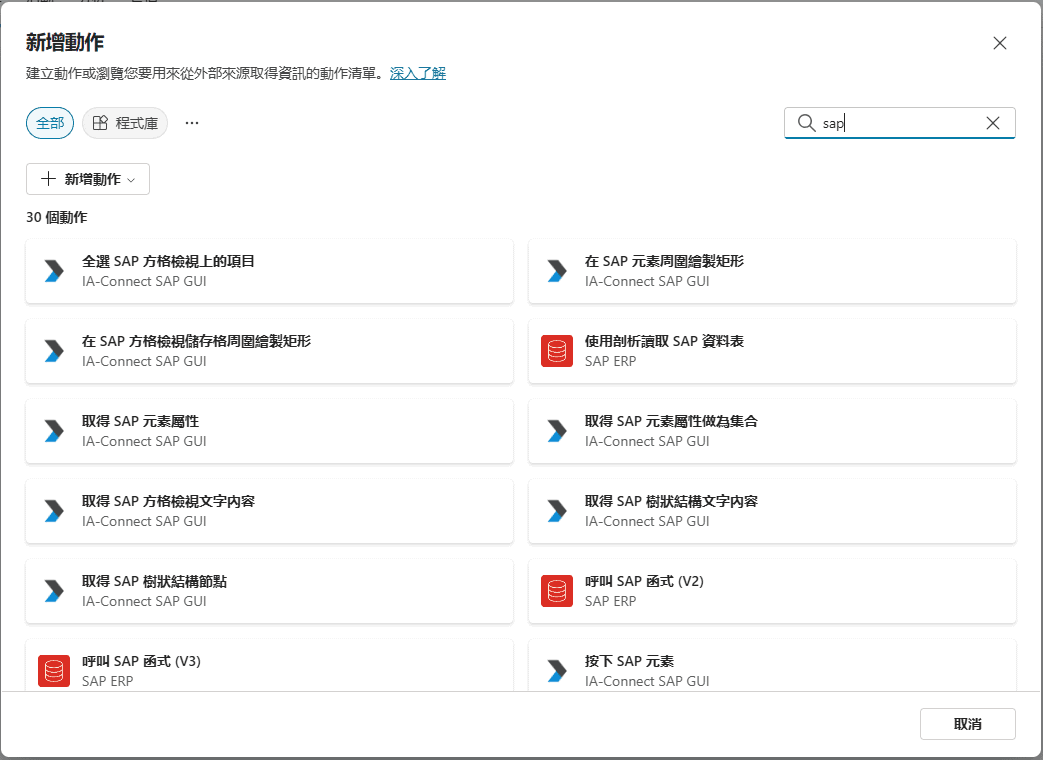The height and width of the screenshot is (760, 1043).
Task: Click the SAP ERP icon for 使用剖析讀取 SAP 資料表
Action: [x=557, y=351]
